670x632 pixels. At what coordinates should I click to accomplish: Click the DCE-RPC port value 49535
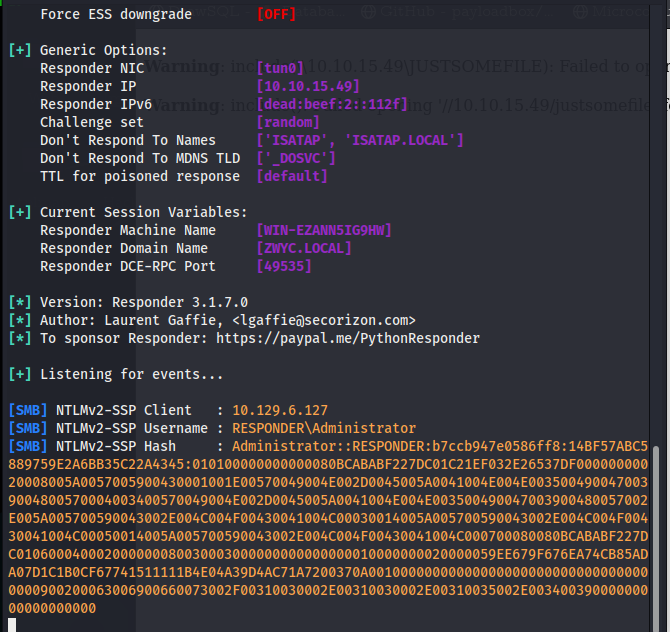284,266
